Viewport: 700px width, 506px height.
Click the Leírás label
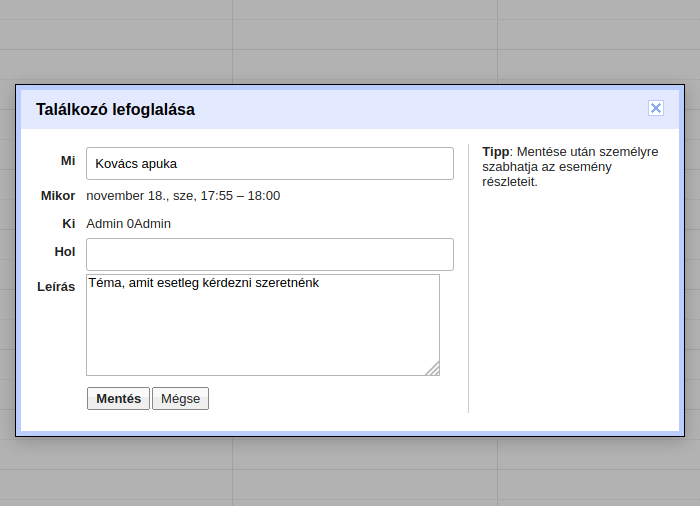tap(56, 286)
